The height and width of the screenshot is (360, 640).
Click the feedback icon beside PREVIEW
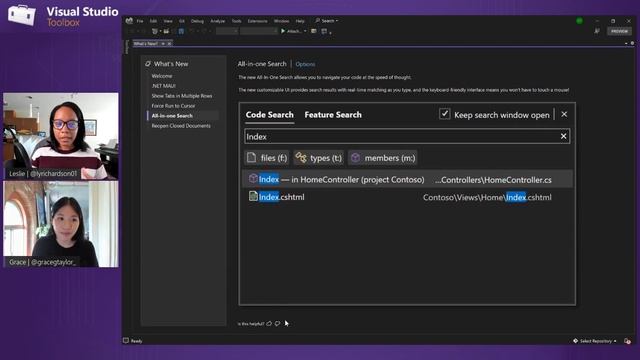[597, 31]
